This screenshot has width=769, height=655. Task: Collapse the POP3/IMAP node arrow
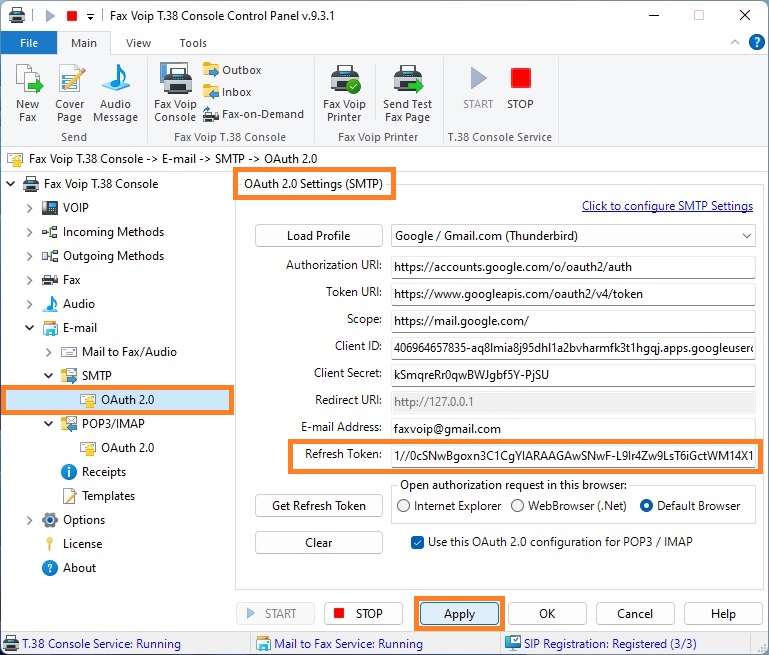click(x=49, y=424)
